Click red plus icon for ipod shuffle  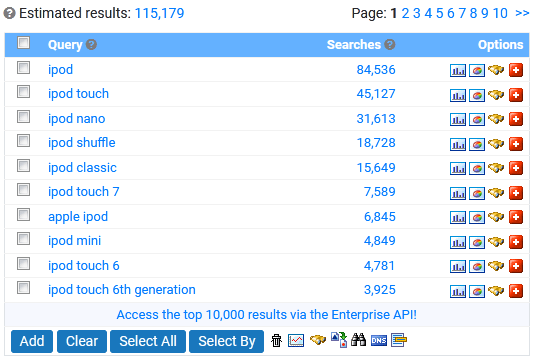pos(516,144)
